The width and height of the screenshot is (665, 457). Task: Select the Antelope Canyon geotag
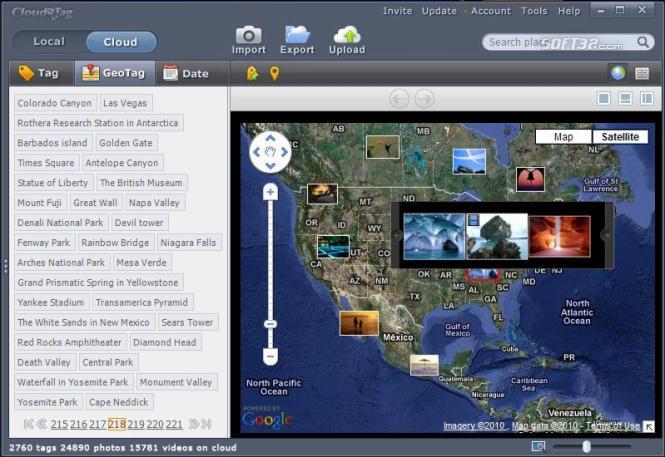tap(122, 163)
